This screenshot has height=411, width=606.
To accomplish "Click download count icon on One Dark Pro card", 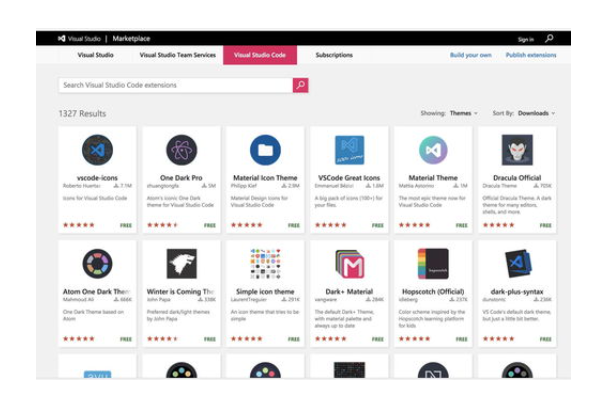I will click(x=204, y=186).
